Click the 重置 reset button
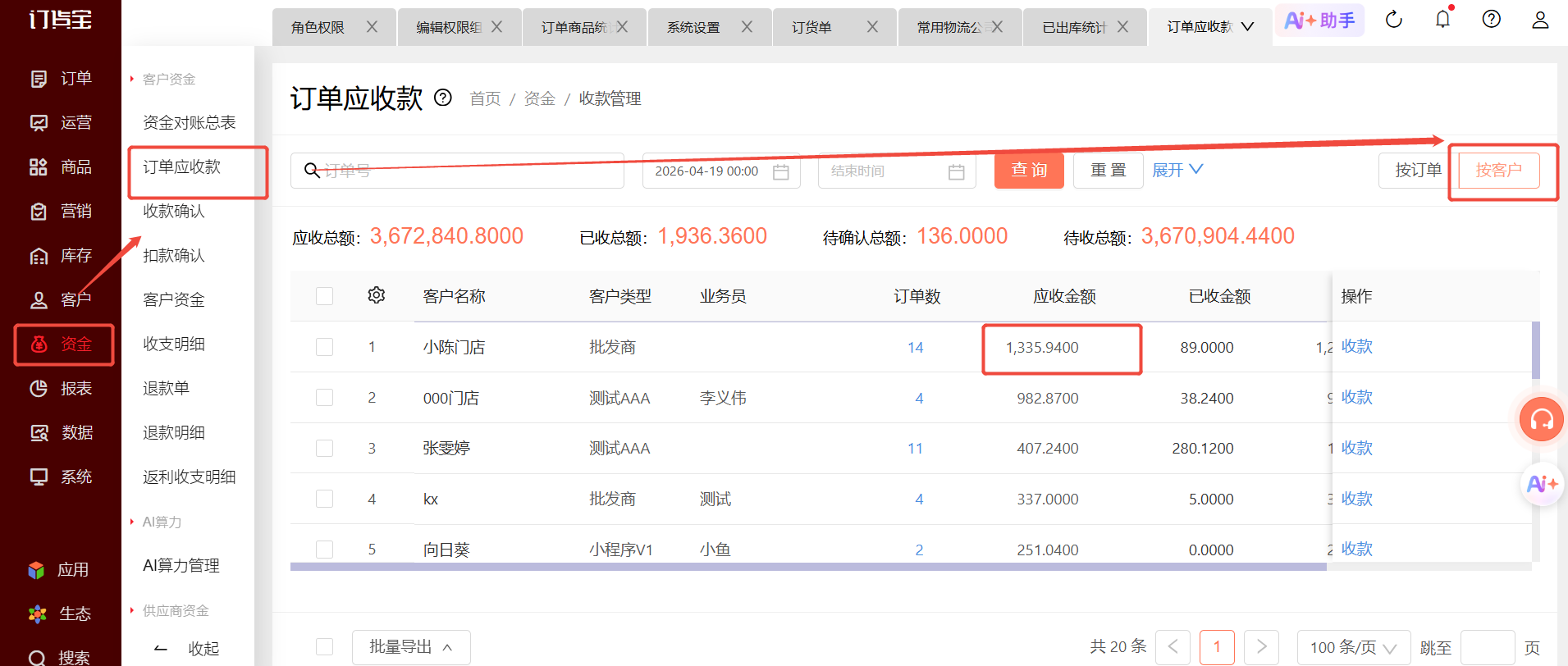1568x666 pixels. pyautogui.click(x=1109, y=171)
